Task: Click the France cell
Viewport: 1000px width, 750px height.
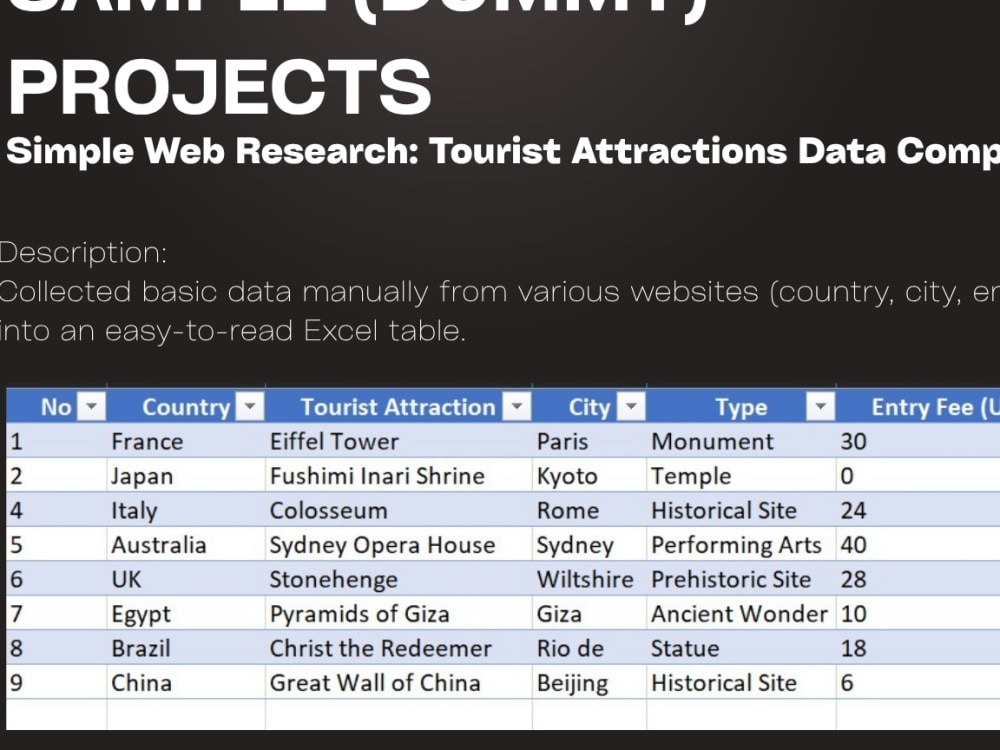Action: (186, 441)
